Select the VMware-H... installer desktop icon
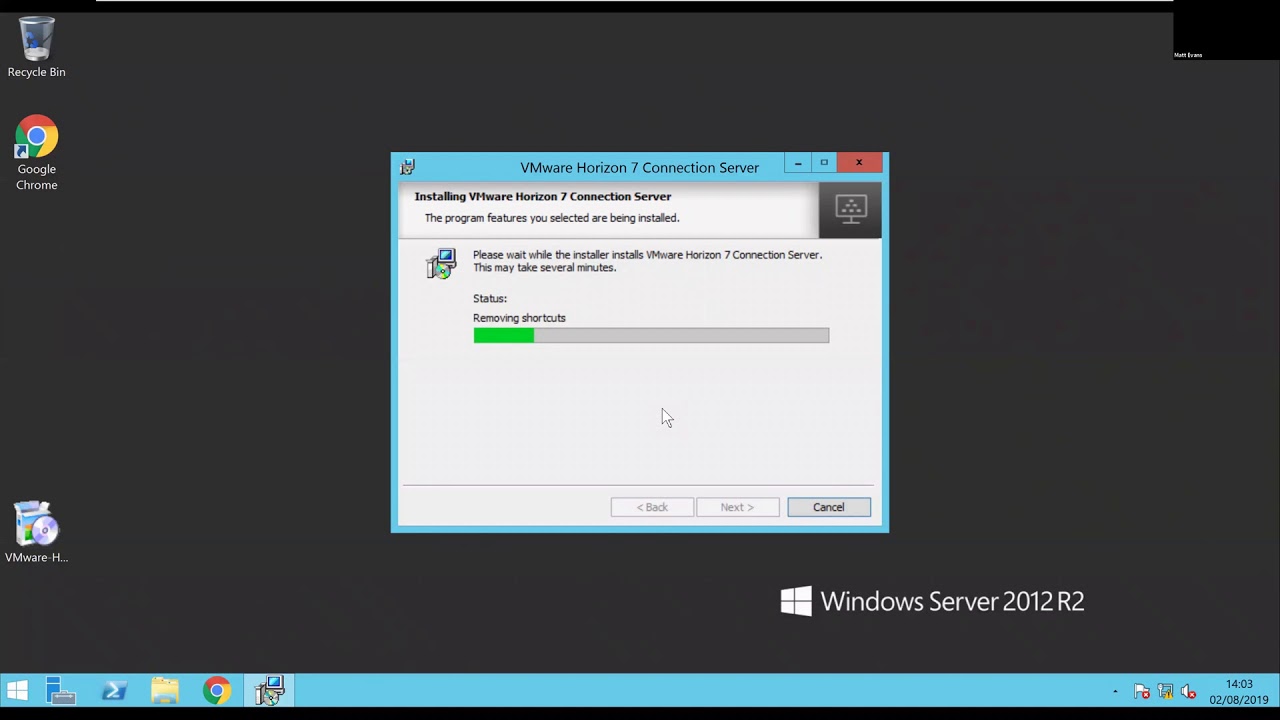Viewport: 1280px width, 720px height. [x=36, y=532]
